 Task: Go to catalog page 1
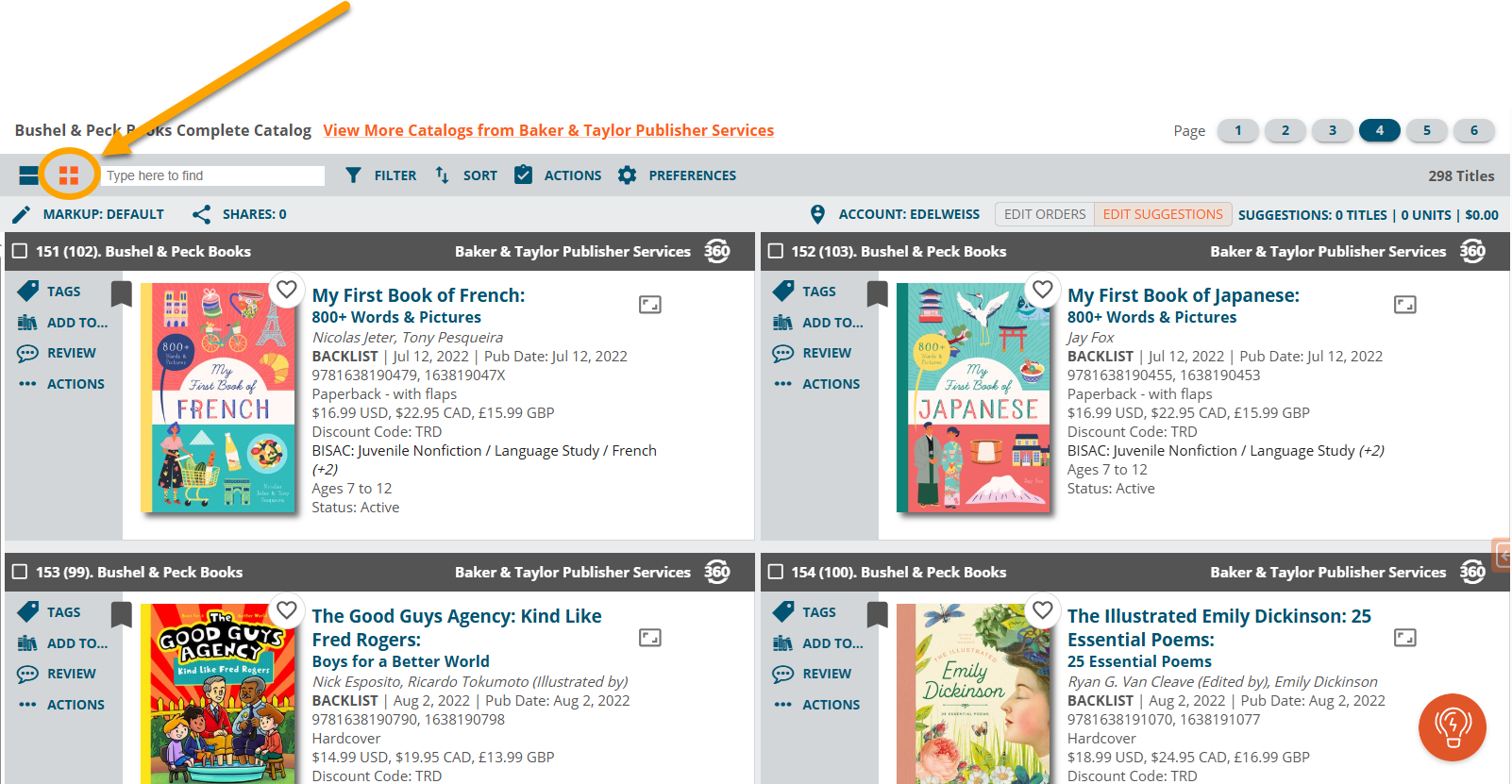coord(1238,130)
